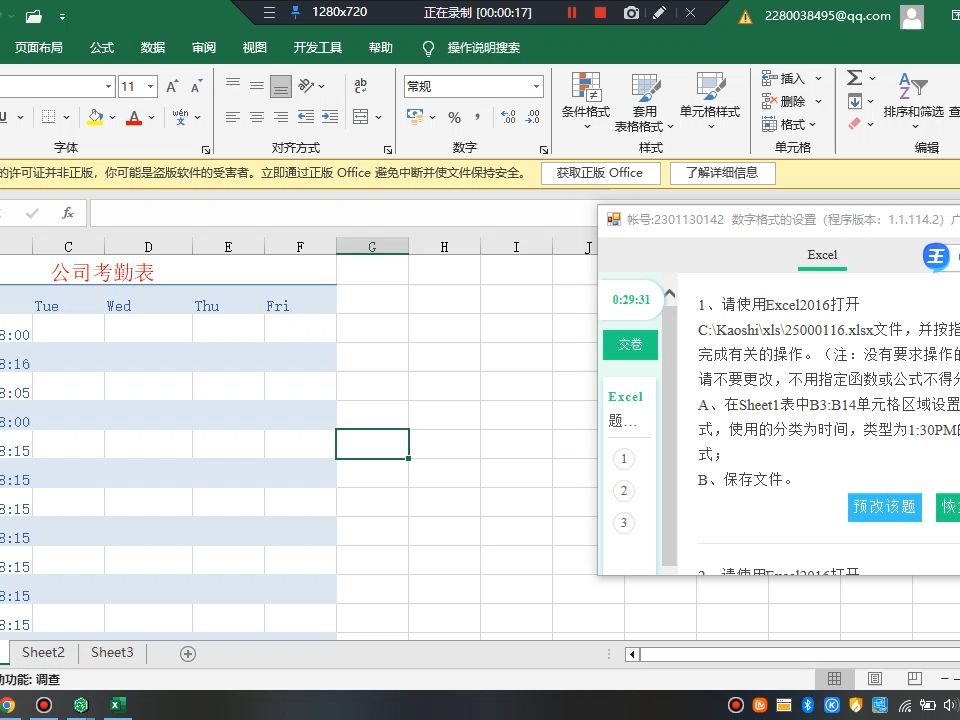Open the number format 常规 dropdown
Image resolution: width=960 pixels, height=720 pixels.
pos(536,86)
